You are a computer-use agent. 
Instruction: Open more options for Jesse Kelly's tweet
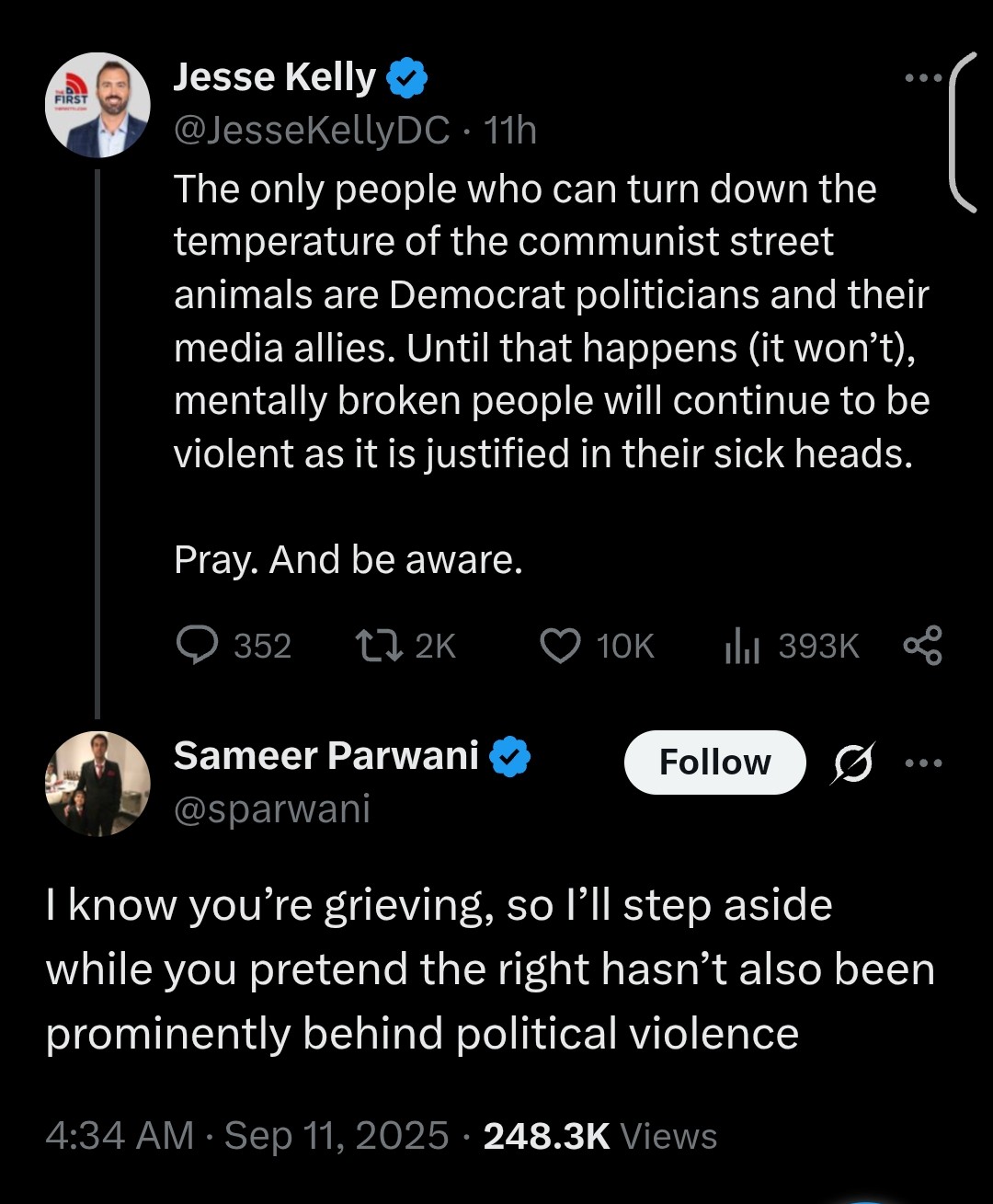pos(923,79)
